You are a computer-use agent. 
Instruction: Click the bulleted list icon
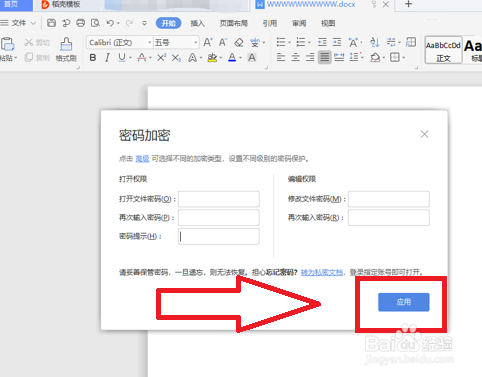click(281, 42)
